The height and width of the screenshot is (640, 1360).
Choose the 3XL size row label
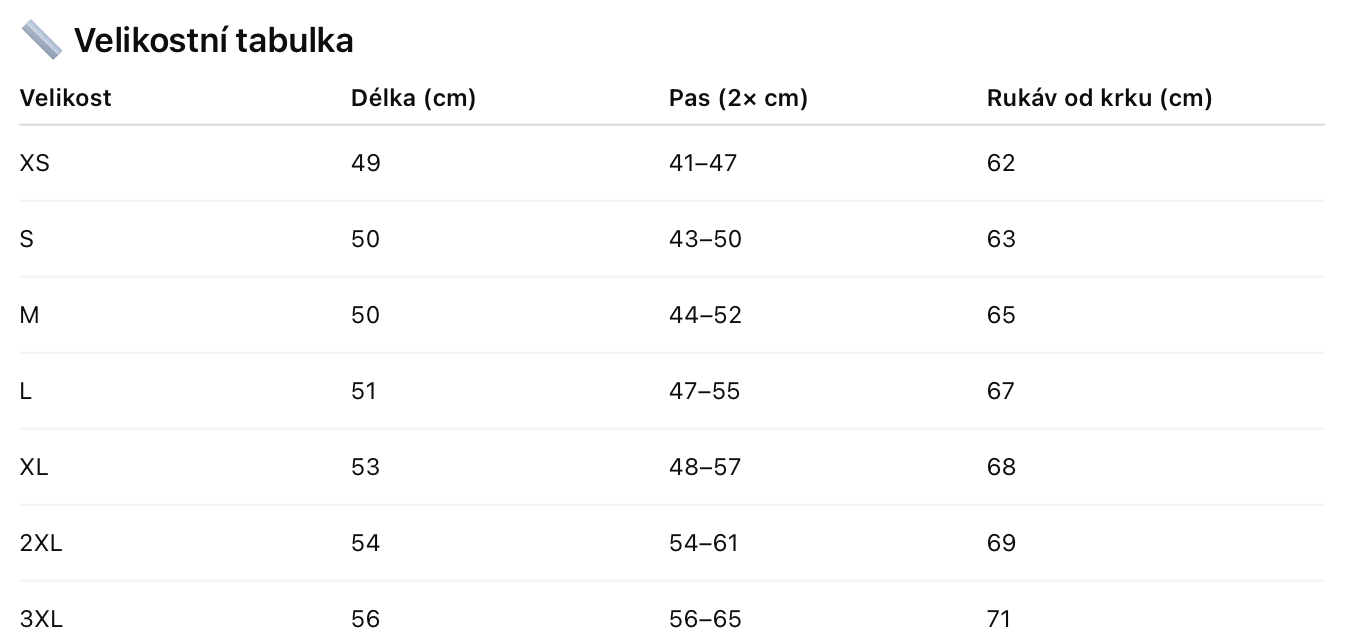41,619
